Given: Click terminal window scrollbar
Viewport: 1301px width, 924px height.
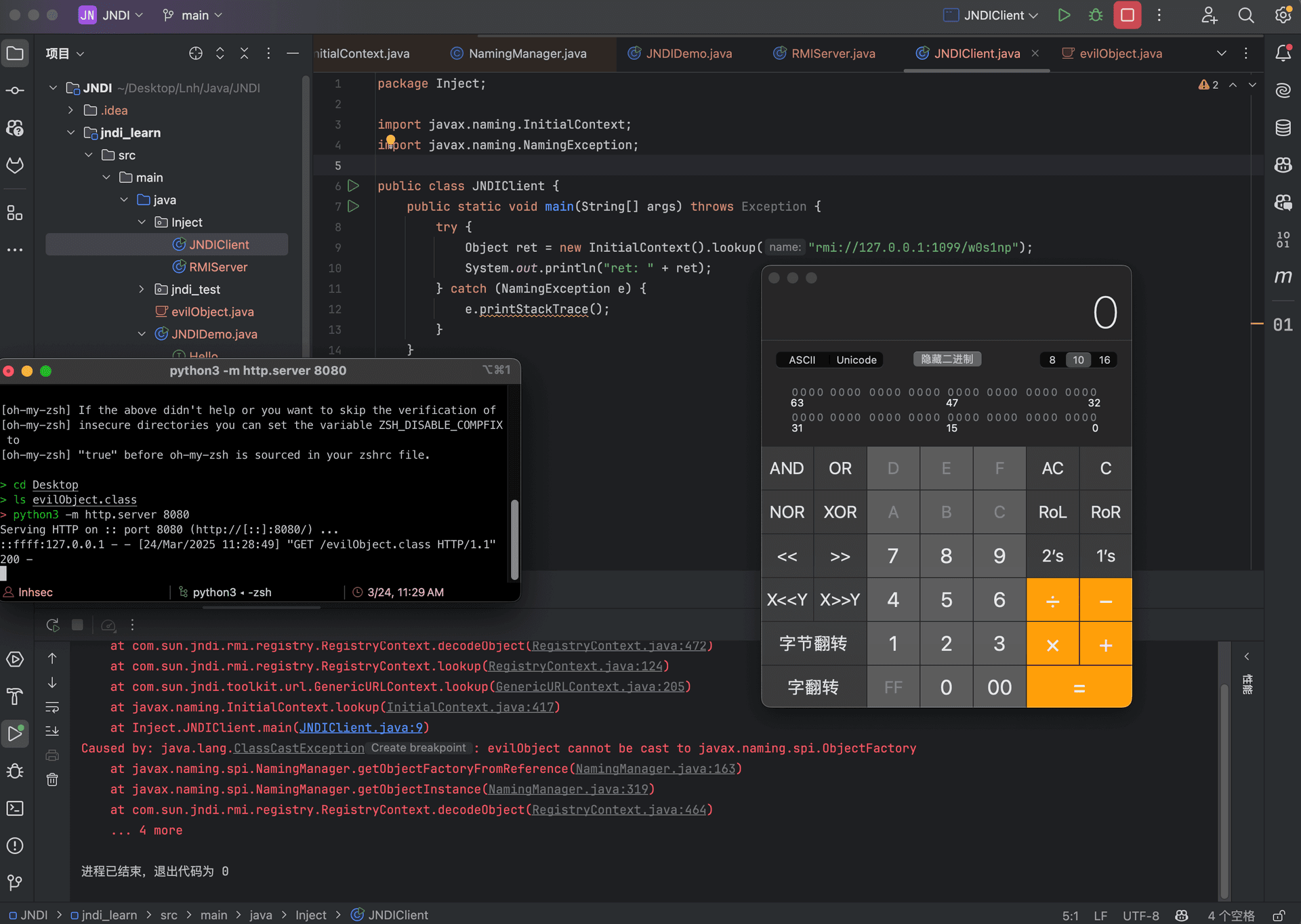Looking at the screenshot, I should point(514,540).
